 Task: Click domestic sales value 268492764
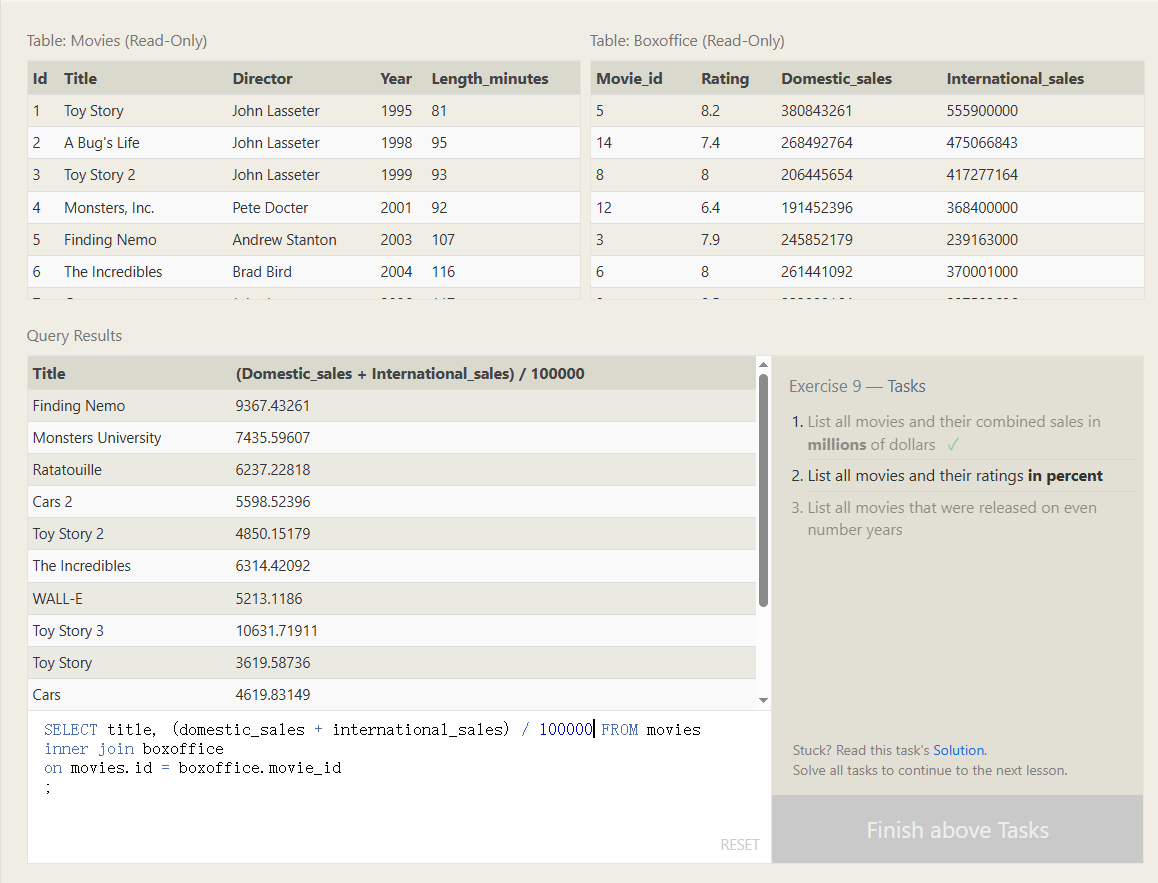[817, 142]
